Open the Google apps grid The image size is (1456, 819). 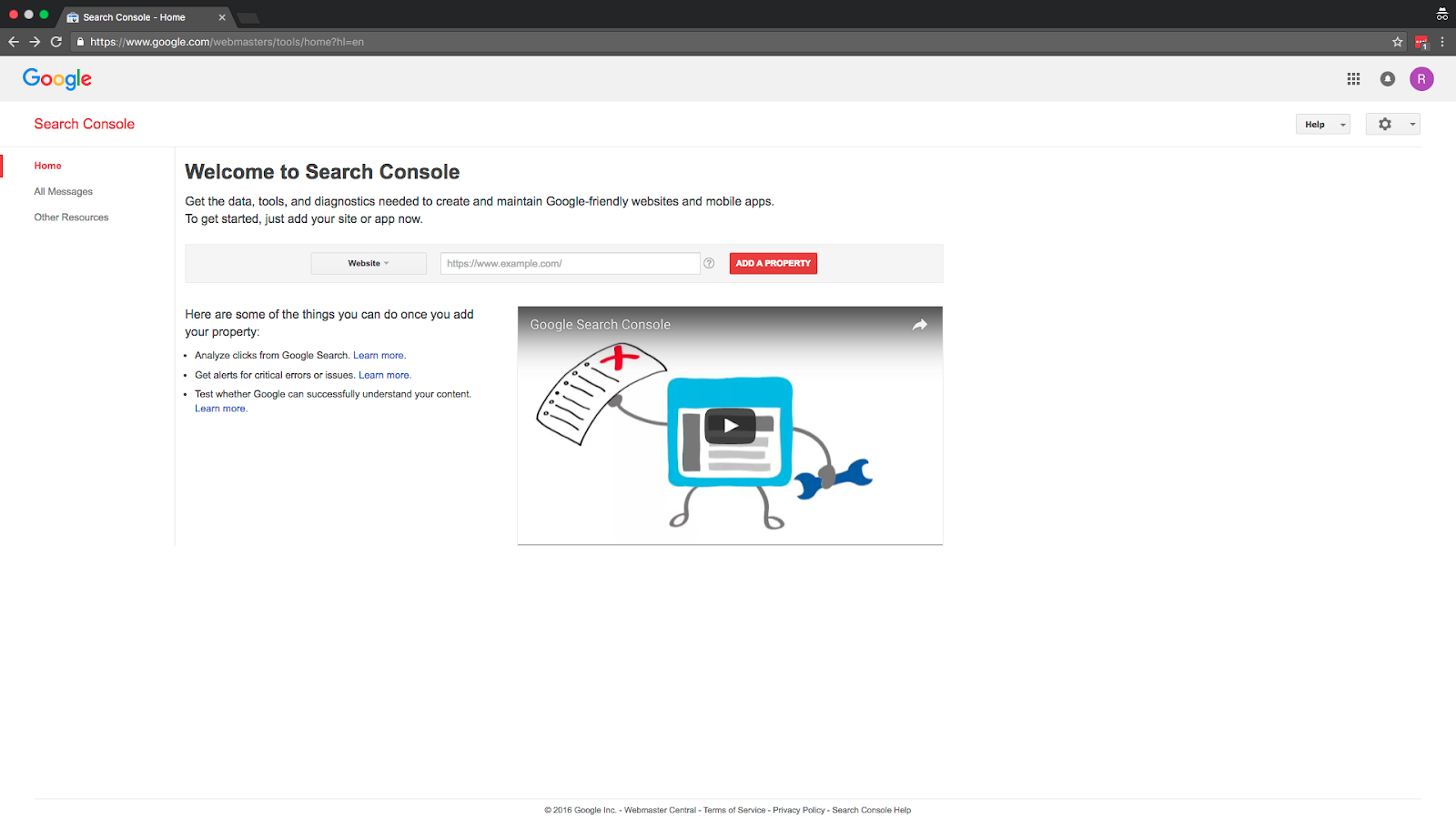[x=1353, y=79]
